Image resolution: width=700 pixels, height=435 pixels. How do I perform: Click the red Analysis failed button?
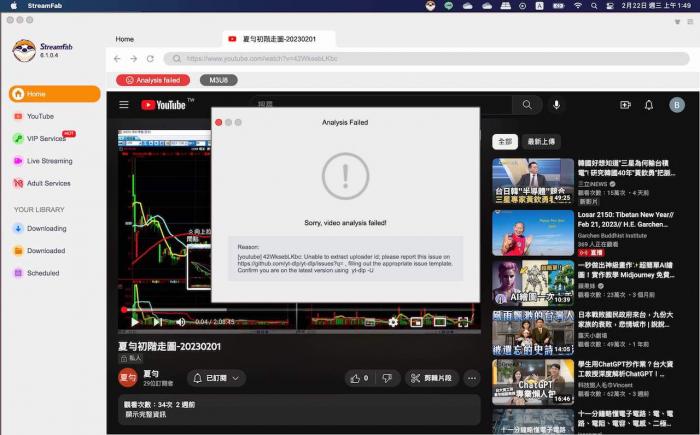pyautogui.click(x=153, y=80)
